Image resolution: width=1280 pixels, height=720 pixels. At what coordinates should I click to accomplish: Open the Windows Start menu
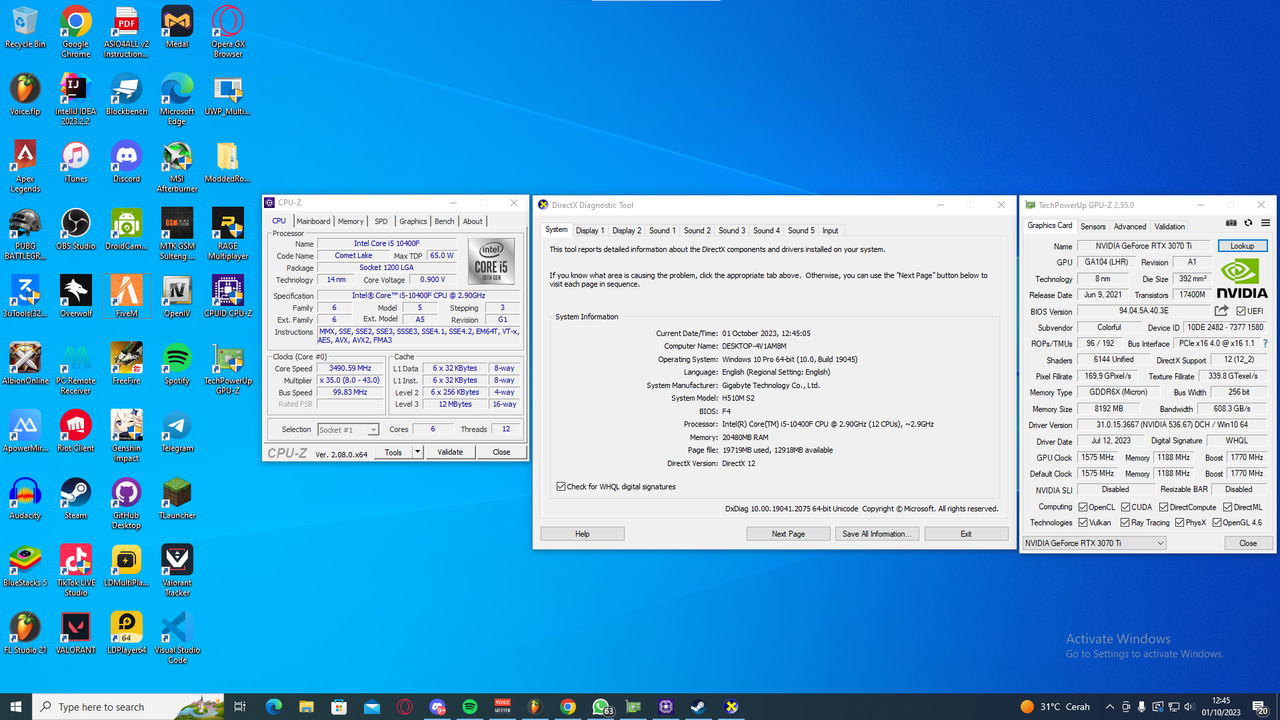[16, 707]
